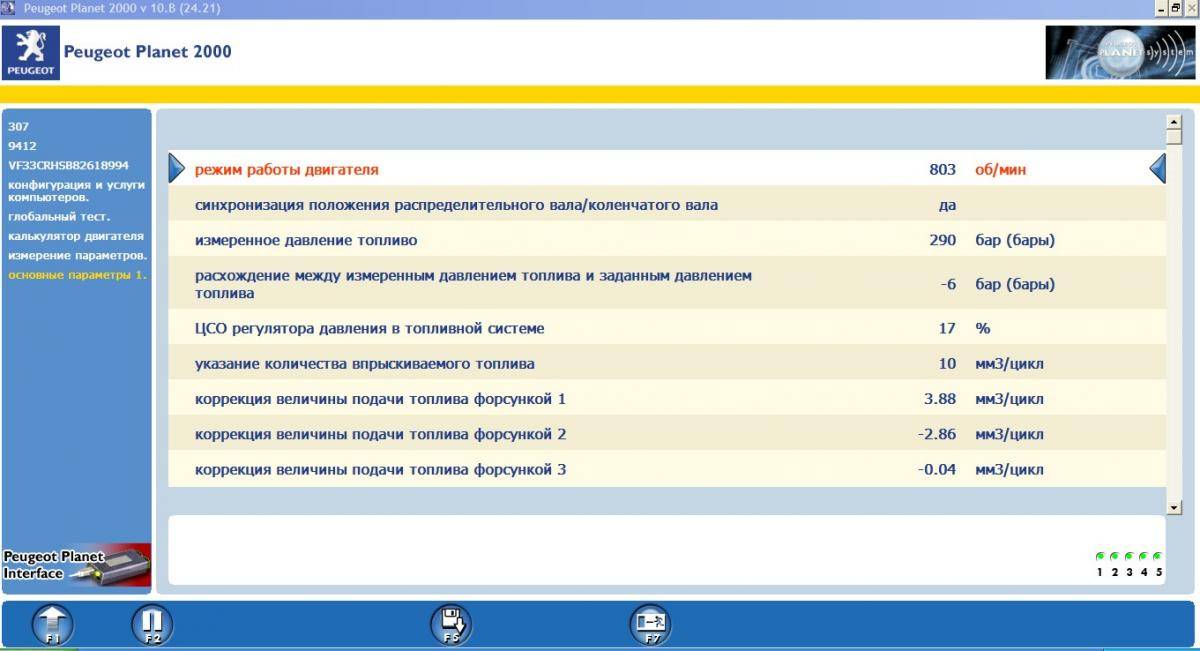
Task: Click the Planet System logo banner
Action: [x=1119, y=52]
